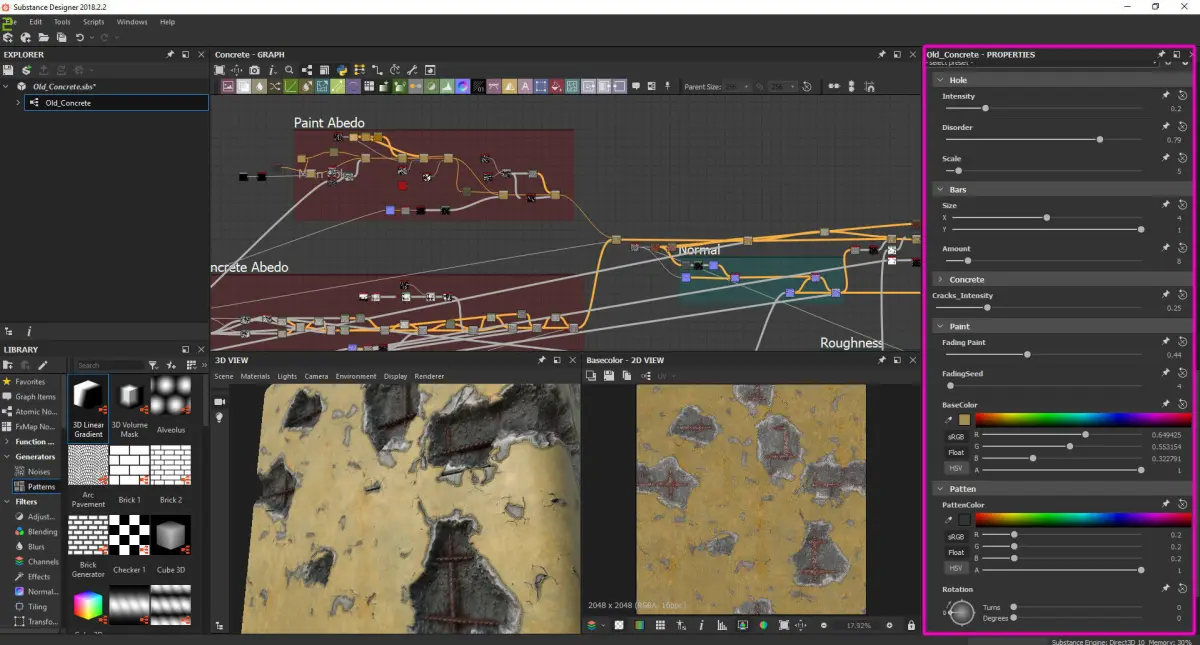Click the library pencil edit icon
Image resolution: width=1200 pixels, height=645 pixels.
tap(43, 365)
